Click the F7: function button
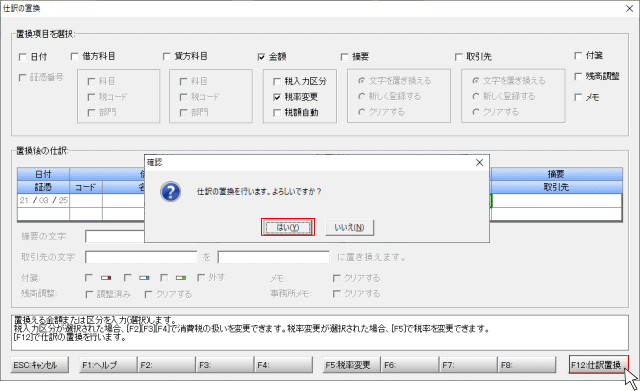The height and width of the screenshot is (391, 640). (x=469, y=365)
